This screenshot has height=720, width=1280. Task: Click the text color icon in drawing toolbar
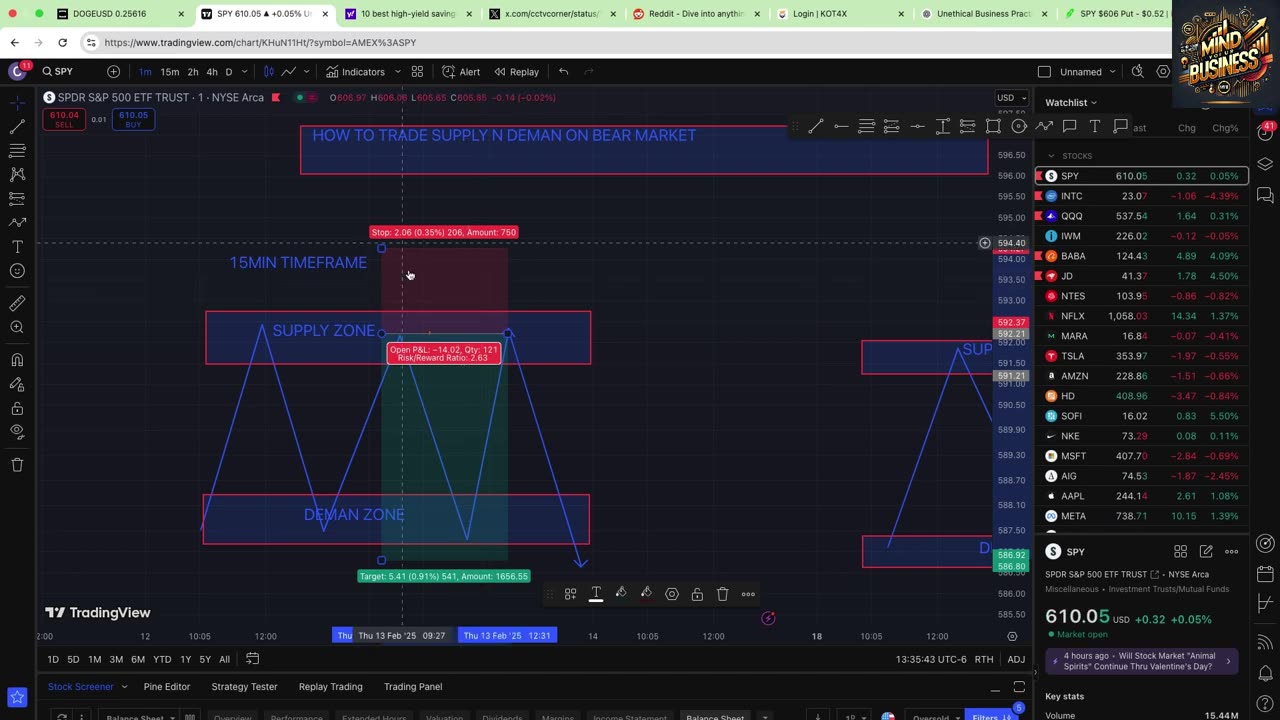pos(596,594)
